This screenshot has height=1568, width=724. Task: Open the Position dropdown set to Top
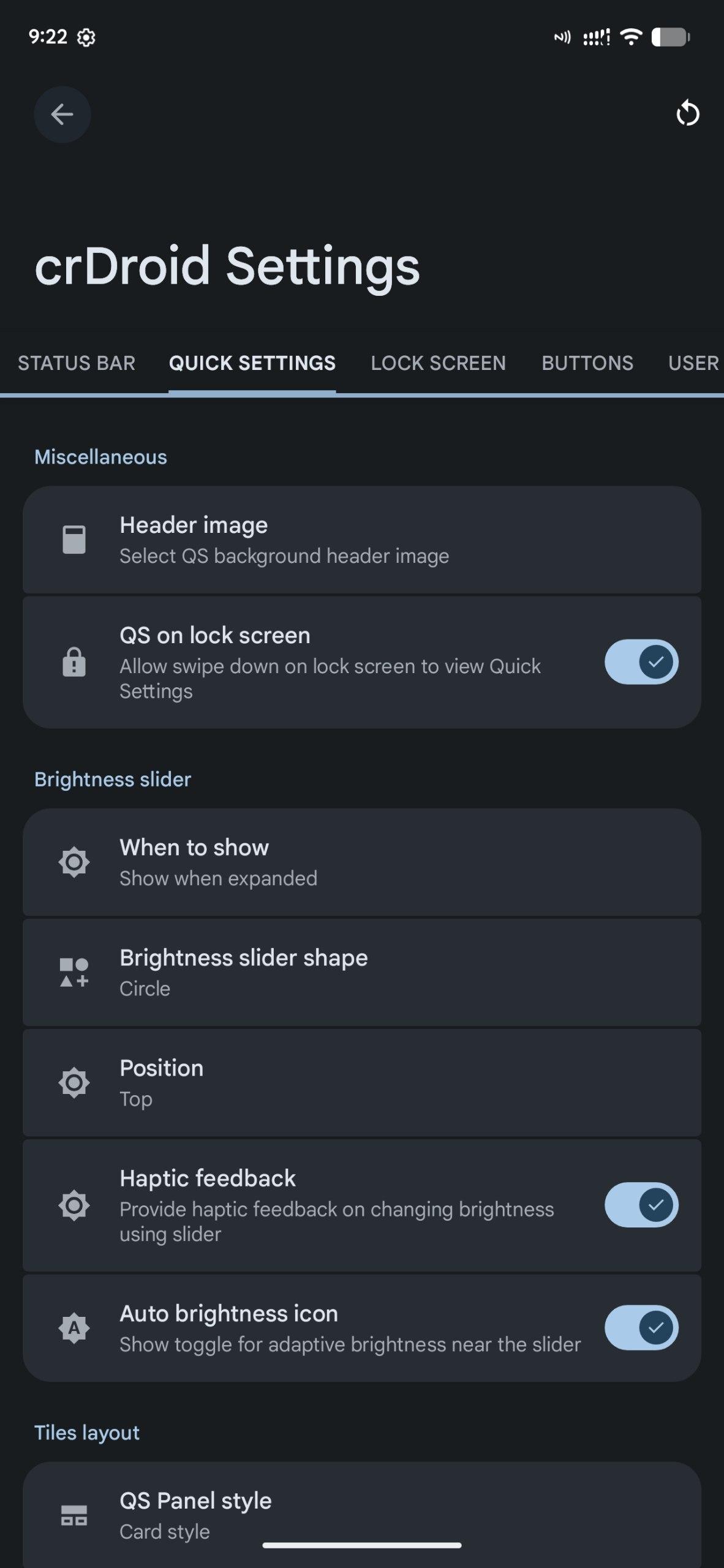tap(361, 1082)
